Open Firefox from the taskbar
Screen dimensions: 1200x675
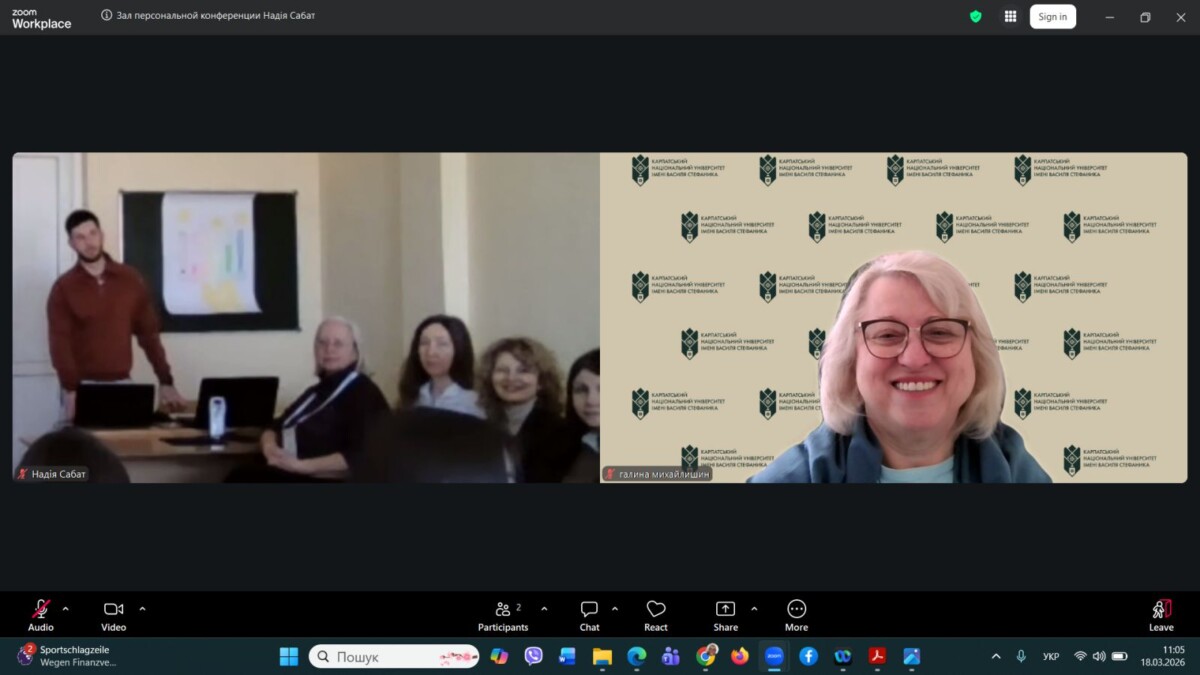click(x=740, y=656)
